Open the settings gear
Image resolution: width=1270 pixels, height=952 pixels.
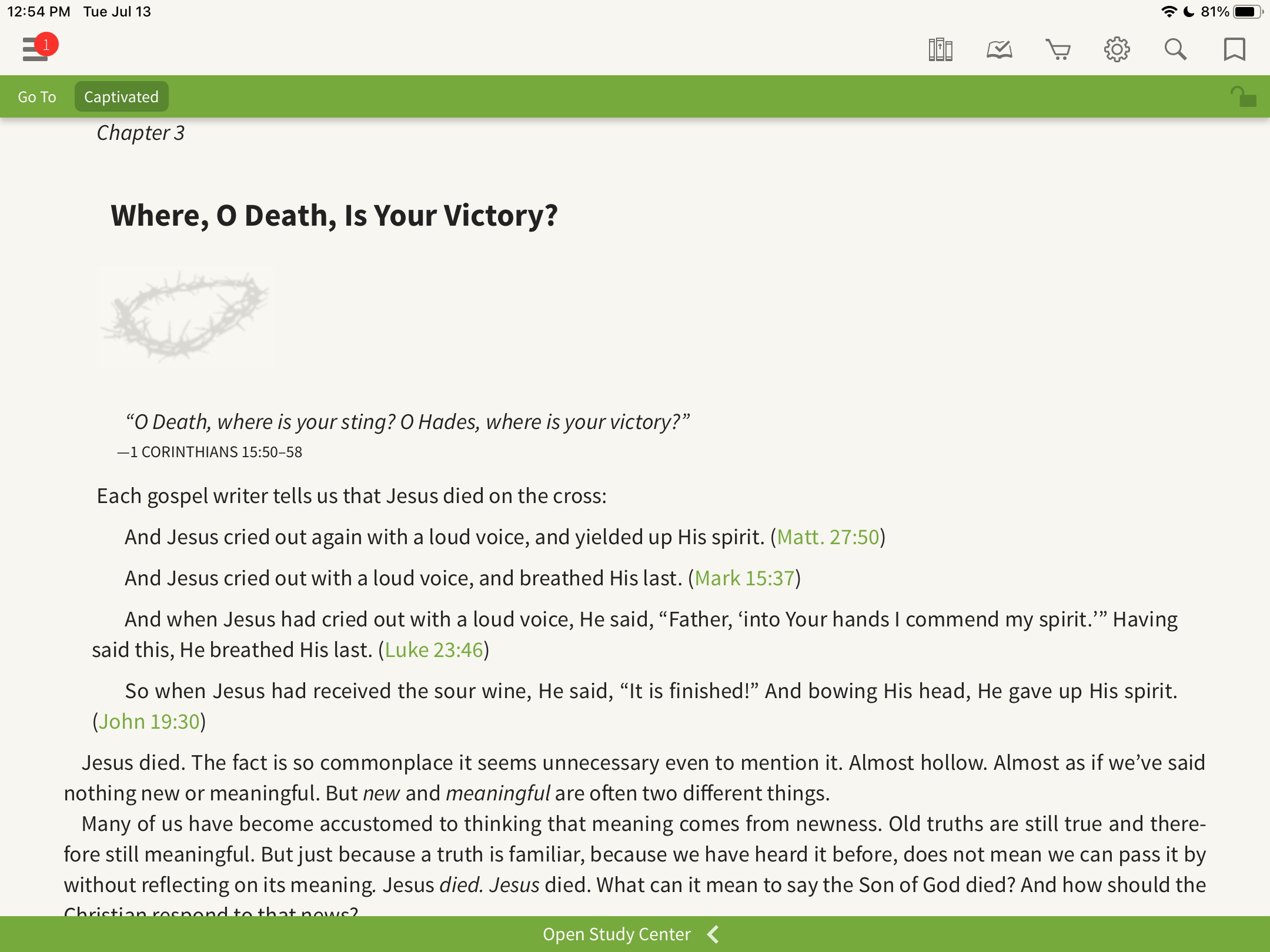[x=1117, y=49]
